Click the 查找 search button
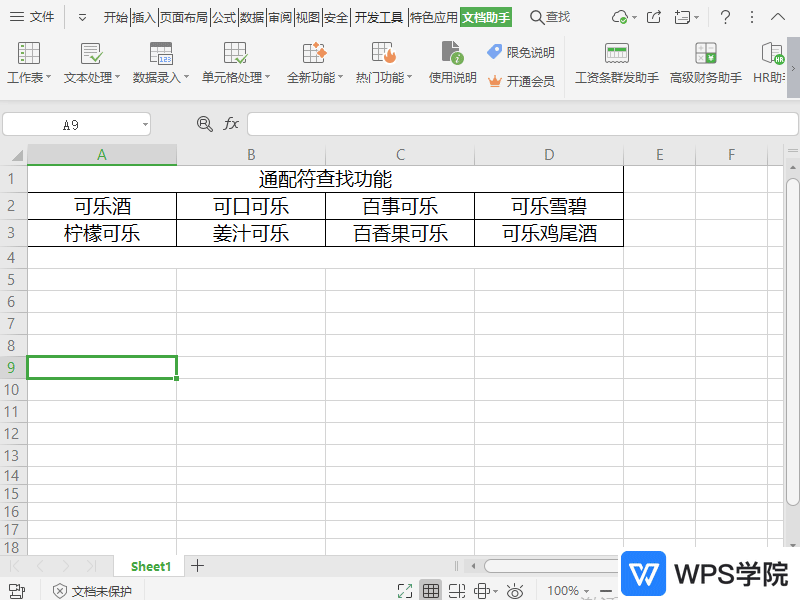 pos(553,16)
